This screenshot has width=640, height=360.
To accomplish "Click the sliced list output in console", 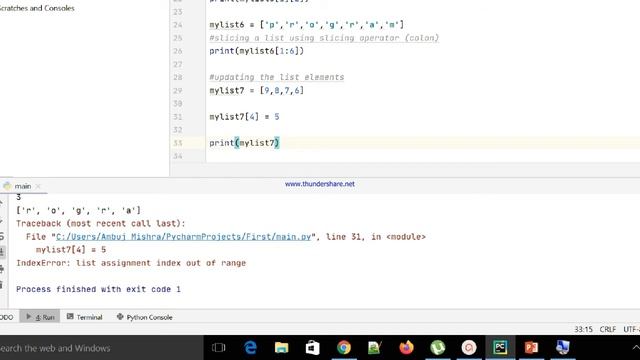I will [x=78, y=211].
